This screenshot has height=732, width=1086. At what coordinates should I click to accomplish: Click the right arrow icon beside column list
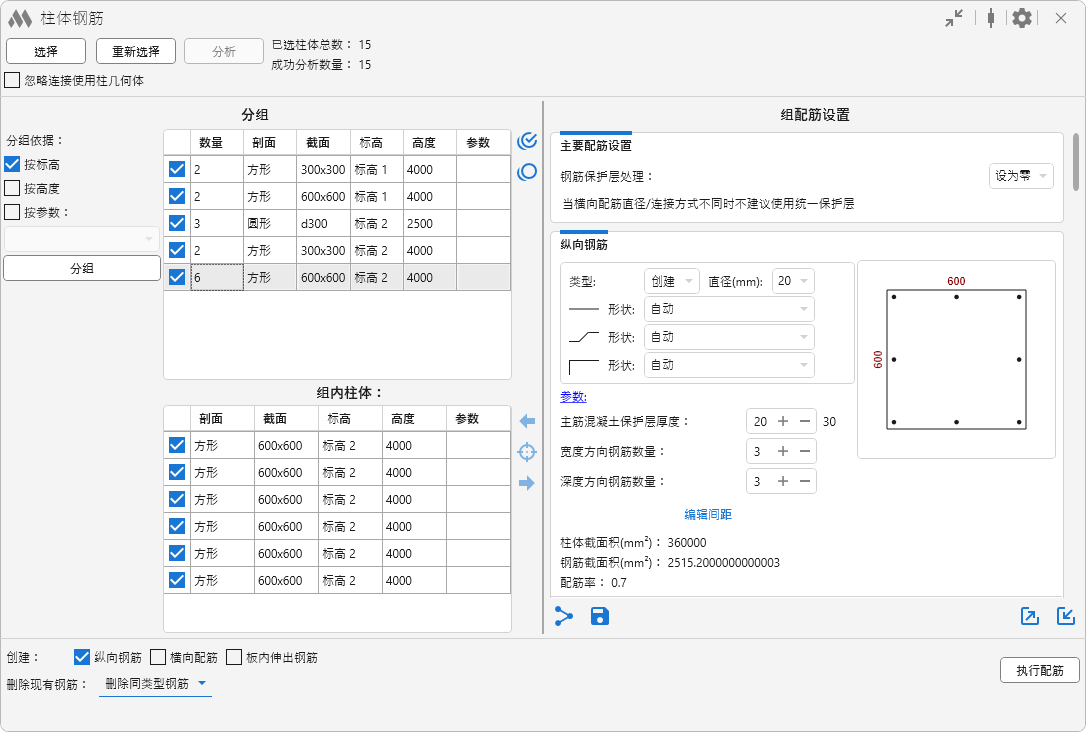pyautogui.click(x=527, y=483)
